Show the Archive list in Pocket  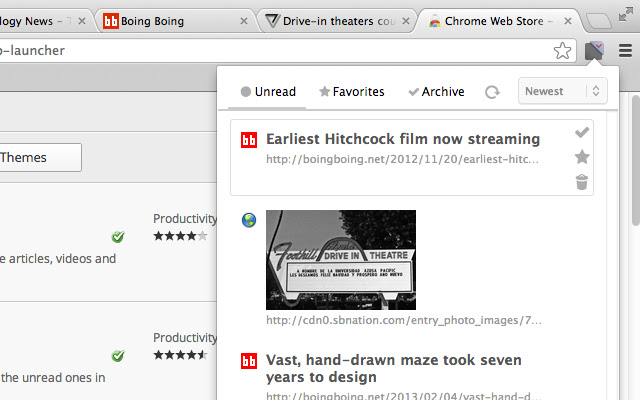(x=436, y=92)
